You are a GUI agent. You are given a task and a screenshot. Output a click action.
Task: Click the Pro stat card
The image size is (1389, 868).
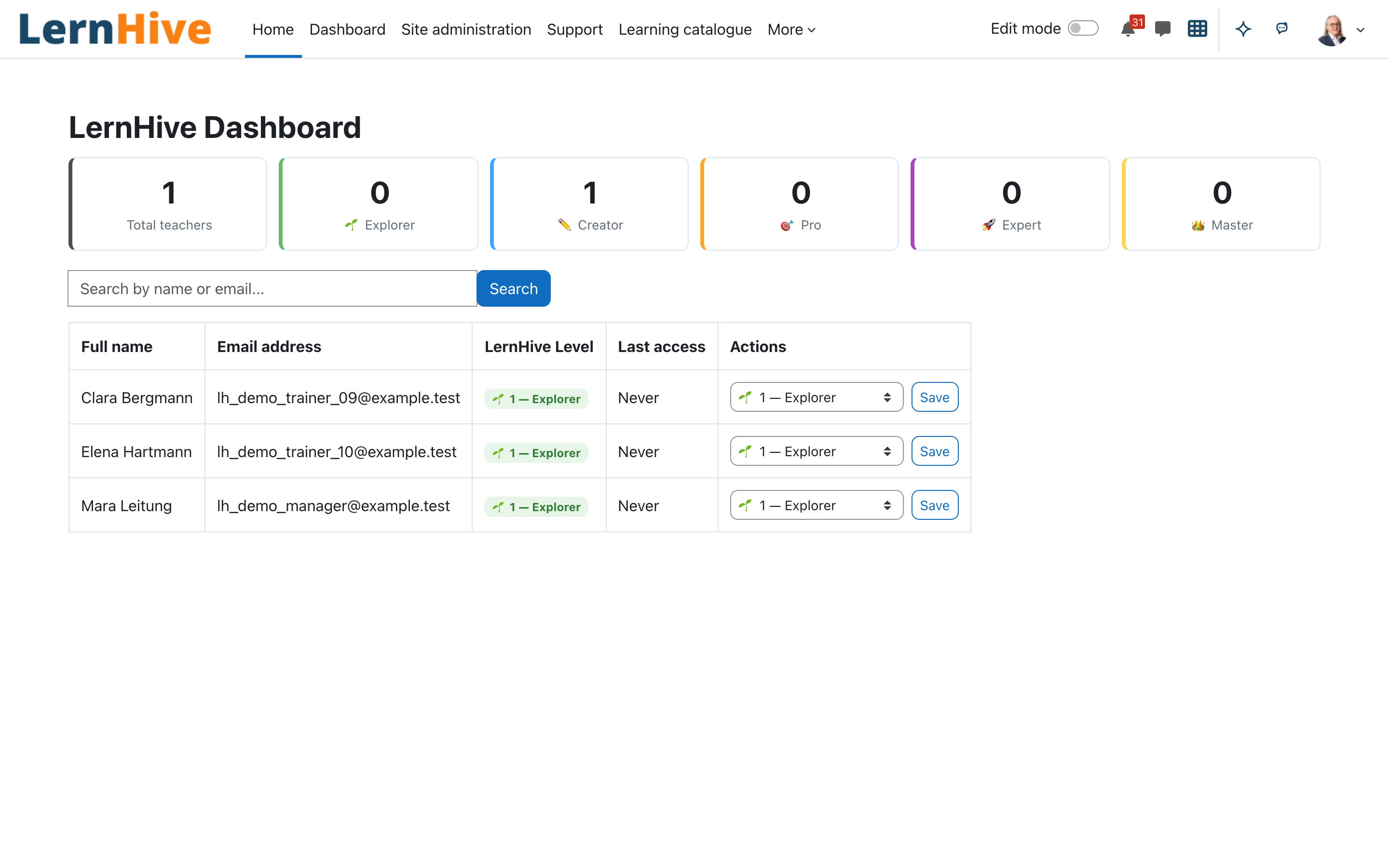800,204
